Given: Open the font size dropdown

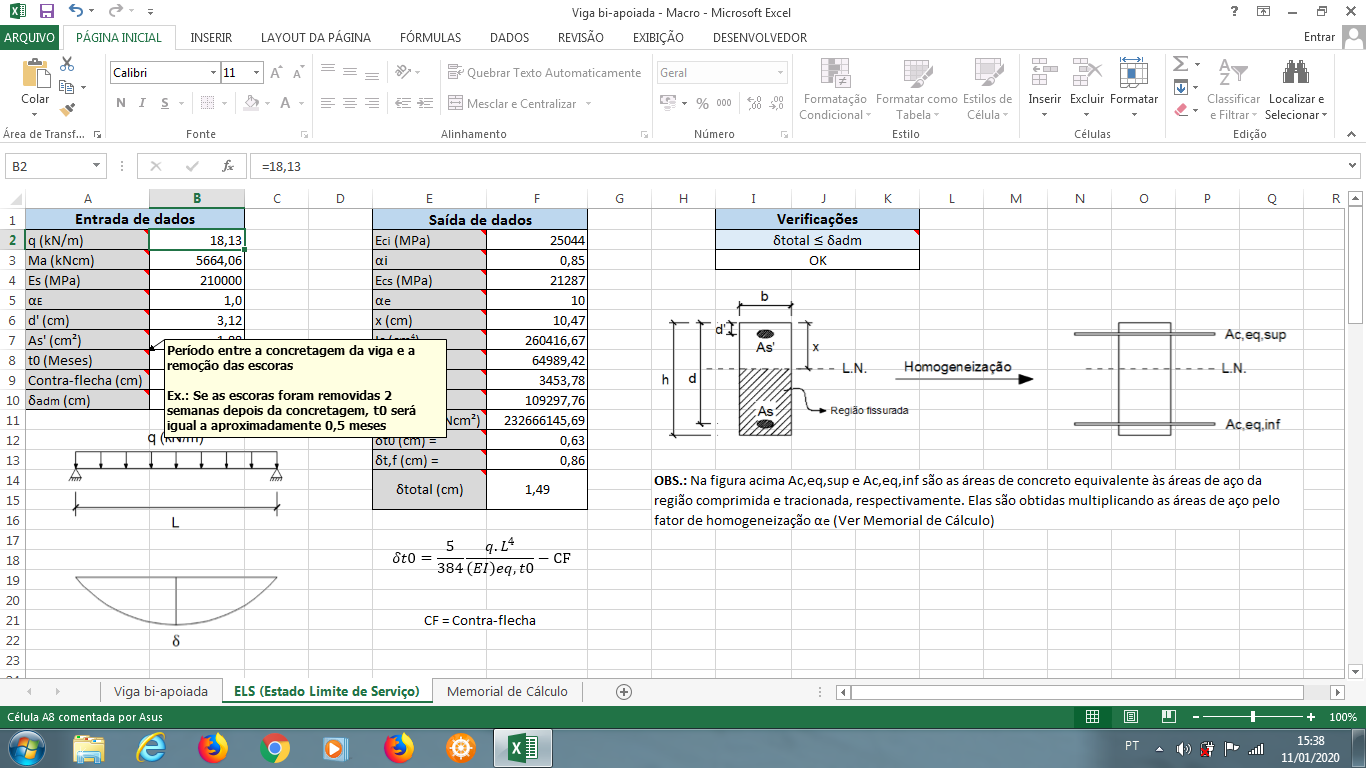Looking at the screenshot, I should [257, 73].
